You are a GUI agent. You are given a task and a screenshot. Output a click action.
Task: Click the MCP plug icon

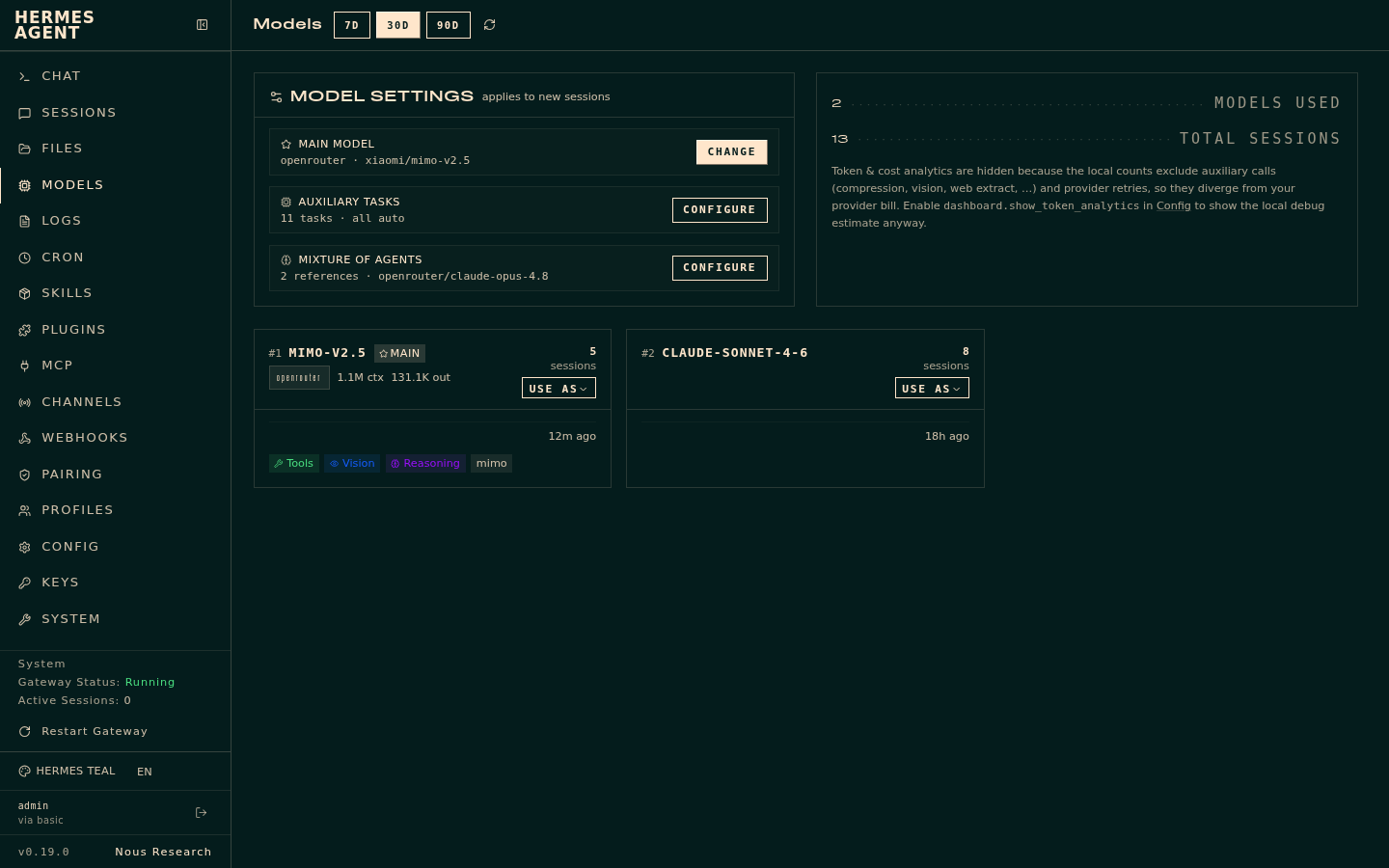coord(25,366)
